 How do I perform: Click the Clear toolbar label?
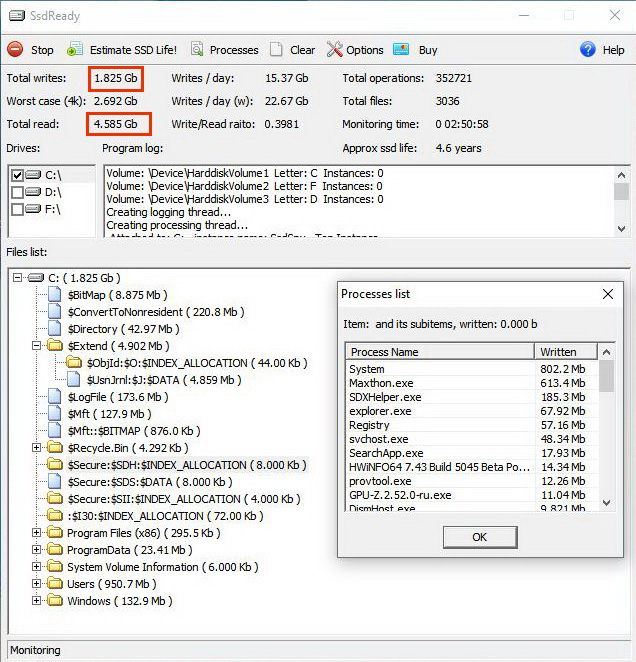tap(302, 50)
